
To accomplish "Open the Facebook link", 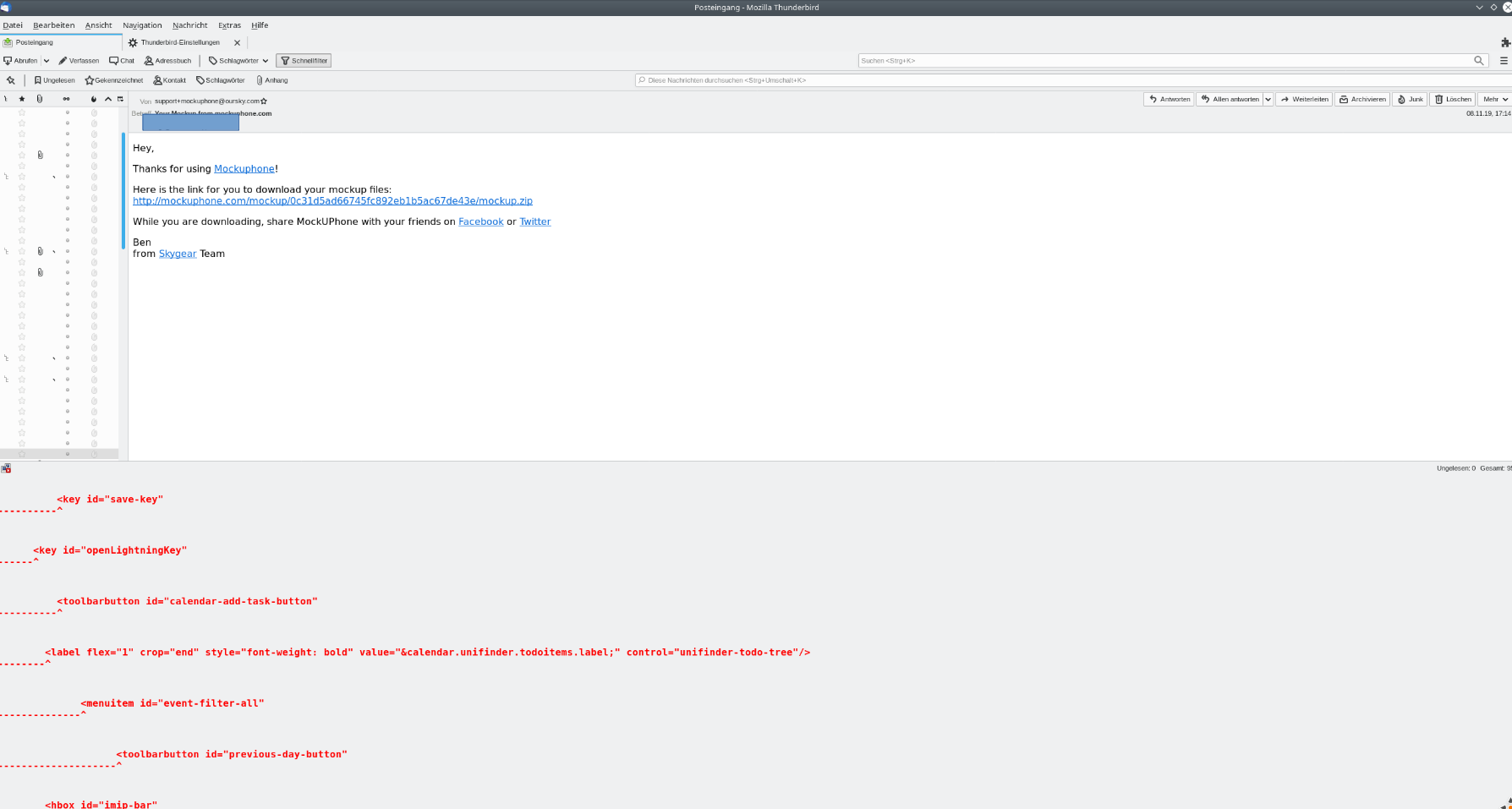I will click(480, 221).
